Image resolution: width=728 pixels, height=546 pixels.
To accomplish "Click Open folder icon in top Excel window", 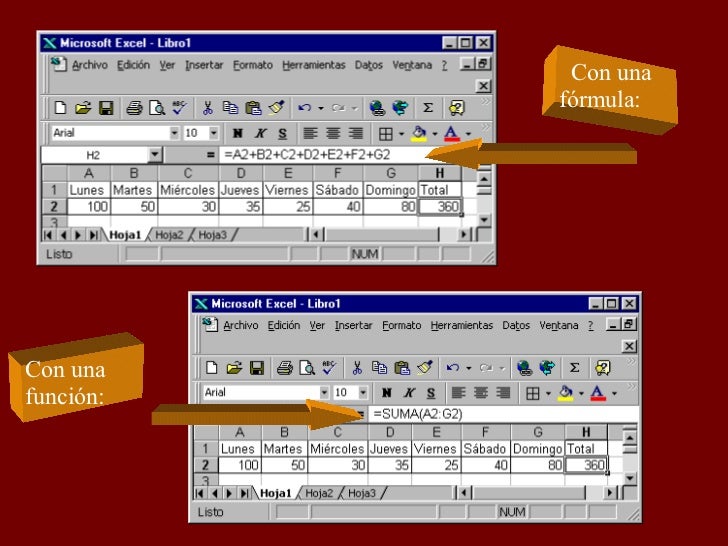I will [x=83, y=108].
